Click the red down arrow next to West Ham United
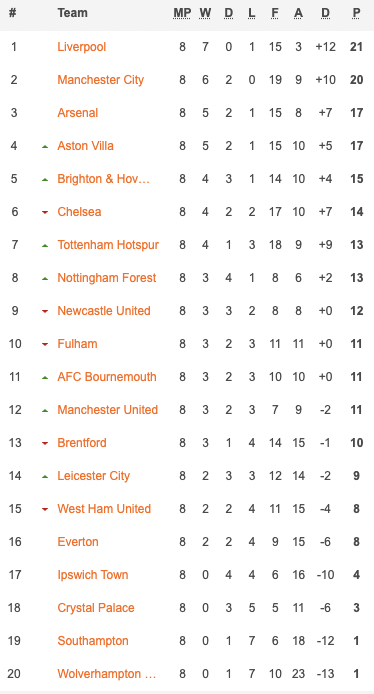The width and height of the screenshot is (374, 694). pos(45,509)
